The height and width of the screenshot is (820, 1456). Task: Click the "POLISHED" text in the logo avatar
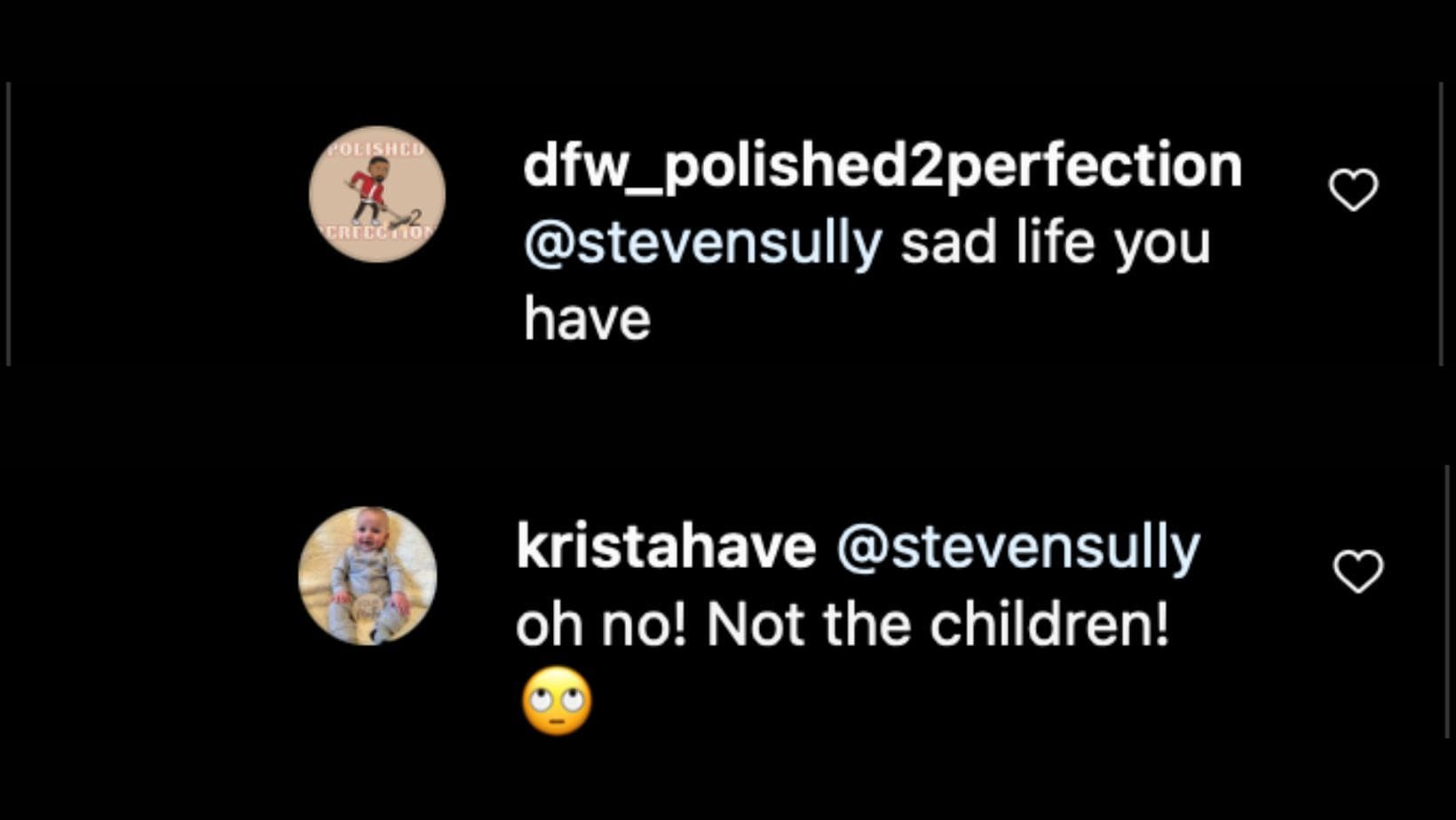[x=376, y=149]
